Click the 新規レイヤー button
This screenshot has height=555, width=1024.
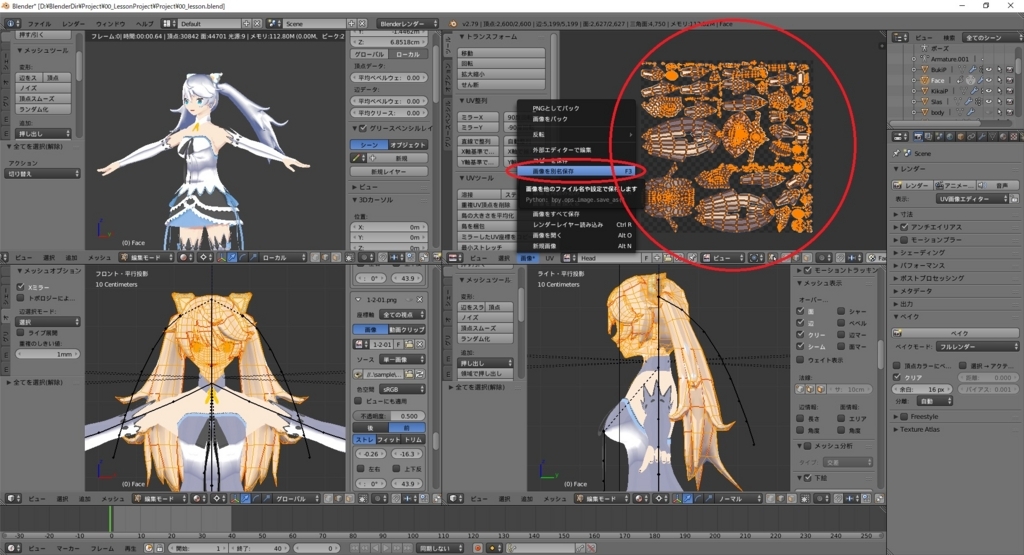click(x=389, y=172)
